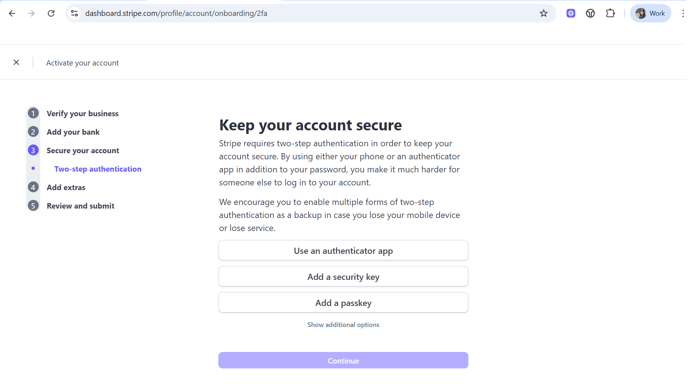This screenshot has height=386, width=688.
Task: Open the Extensions puzzle piece menu
Action: 610,13
